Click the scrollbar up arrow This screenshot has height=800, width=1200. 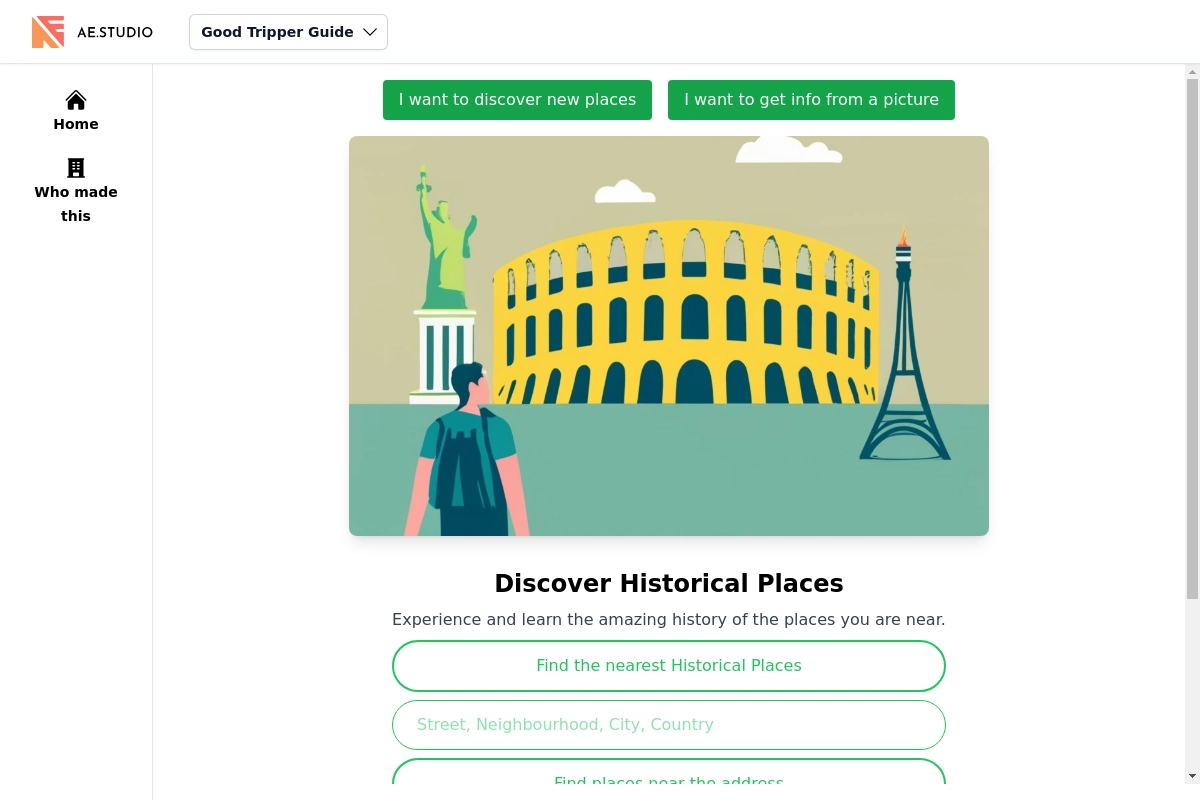click(1192, 72)
